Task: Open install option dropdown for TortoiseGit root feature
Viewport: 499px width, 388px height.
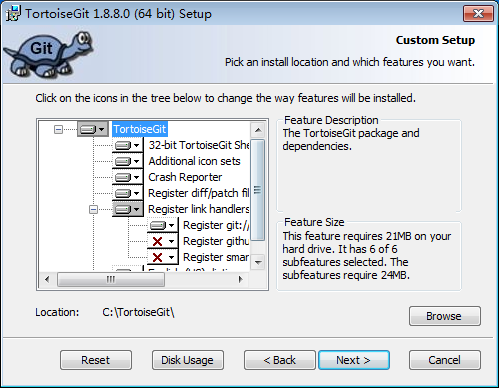Action: point(93,129)
